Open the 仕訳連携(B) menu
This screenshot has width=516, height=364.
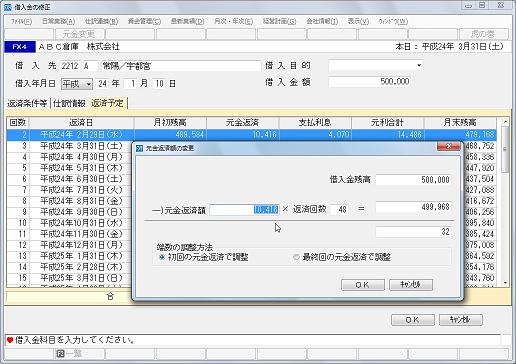click(101, 21)
